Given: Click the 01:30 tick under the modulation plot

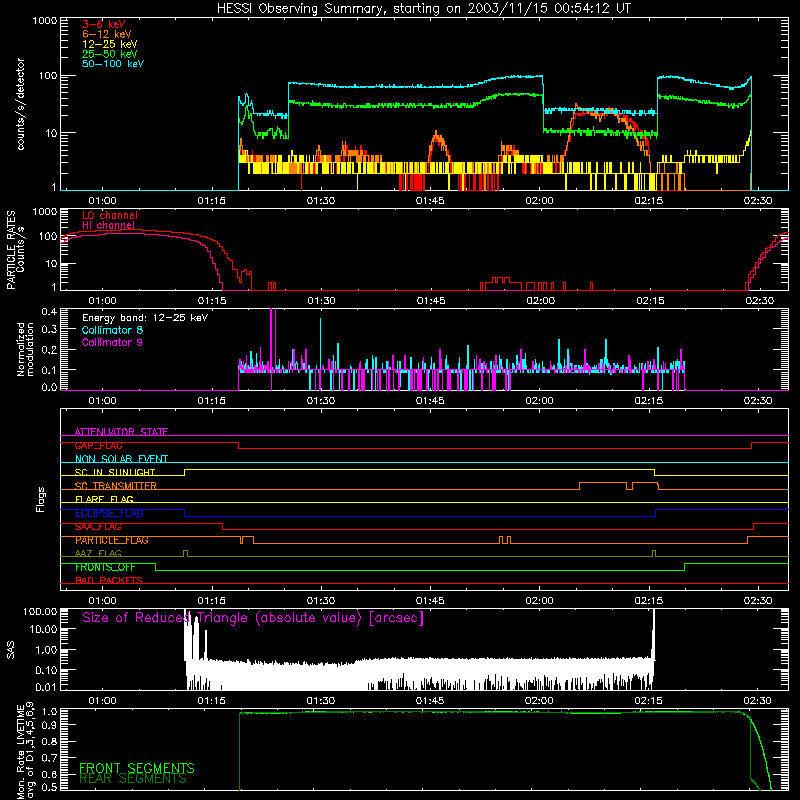Looking at the screenshot, I should coord(320,401).
